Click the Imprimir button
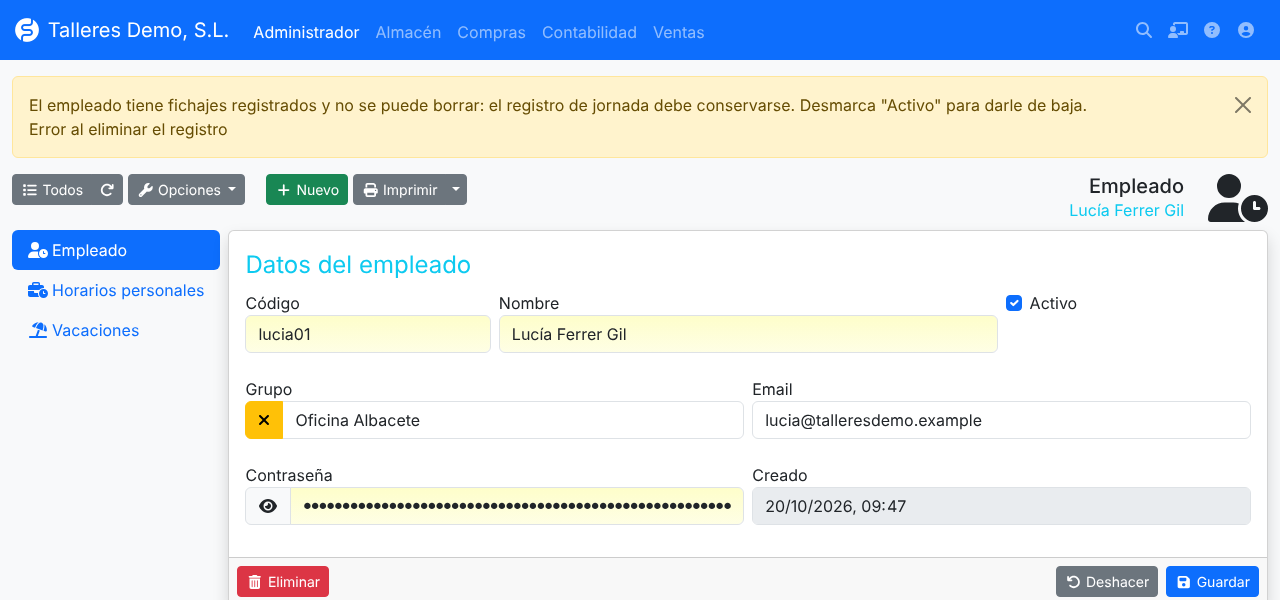The image size is (1280, 600). point(399,190)
